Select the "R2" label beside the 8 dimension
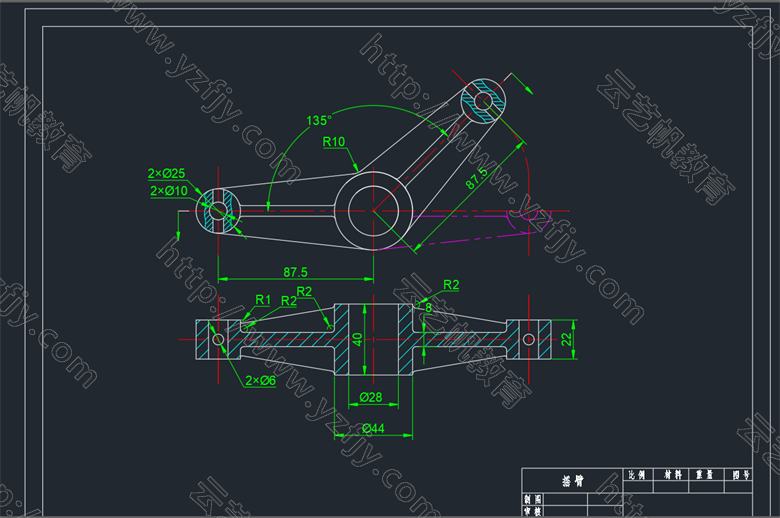 [x=451, y=285]
